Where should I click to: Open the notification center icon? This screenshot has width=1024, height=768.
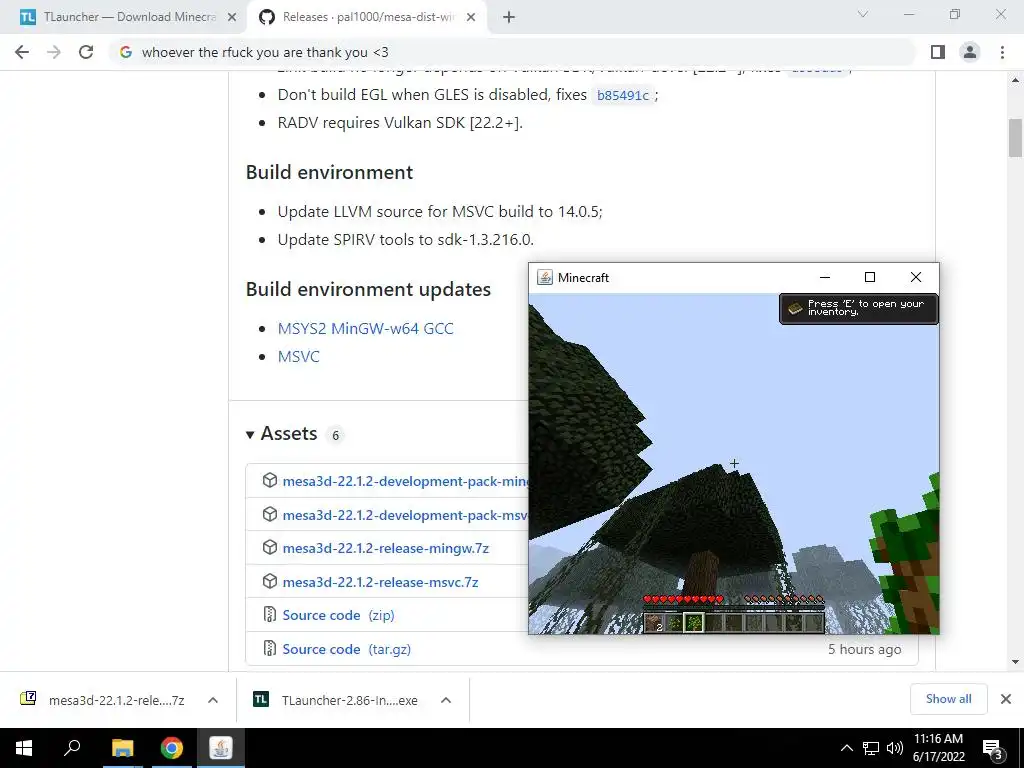point(993,749)
